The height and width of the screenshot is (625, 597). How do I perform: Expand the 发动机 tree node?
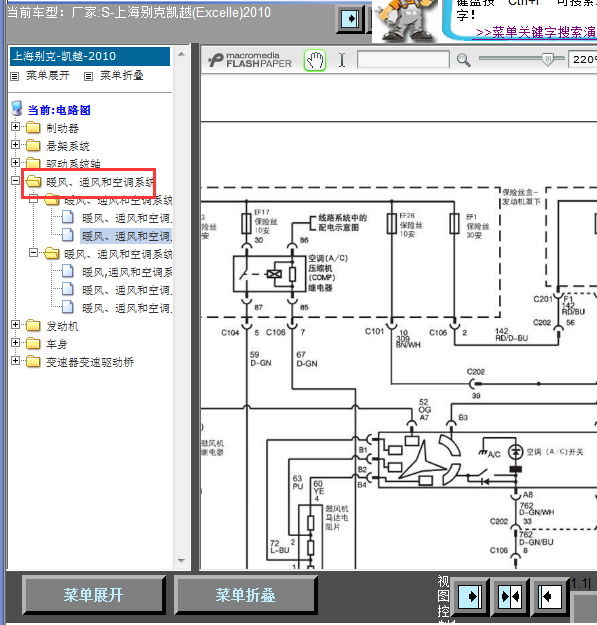pos(15,325)
